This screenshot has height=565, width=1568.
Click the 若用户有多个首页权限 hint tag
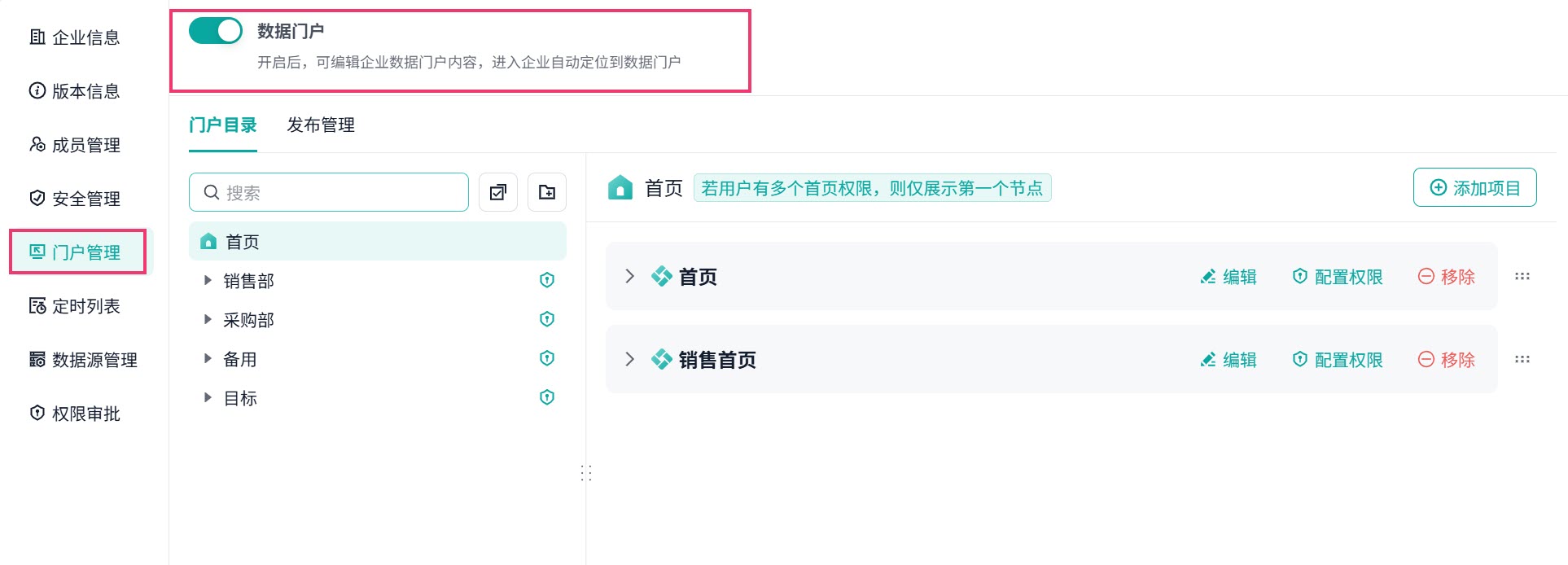pyautogui.click(x=872, y=188)
